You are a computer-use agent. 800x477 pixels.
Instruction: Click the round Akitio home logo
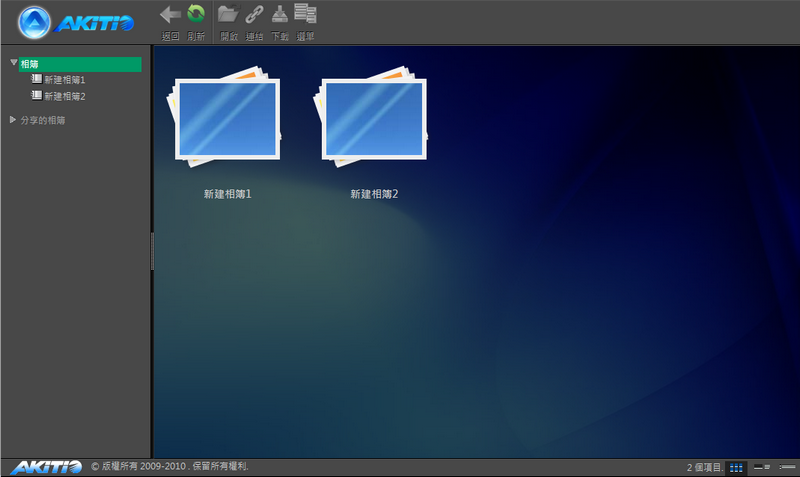pyautogui.click(x=35, y=22)
